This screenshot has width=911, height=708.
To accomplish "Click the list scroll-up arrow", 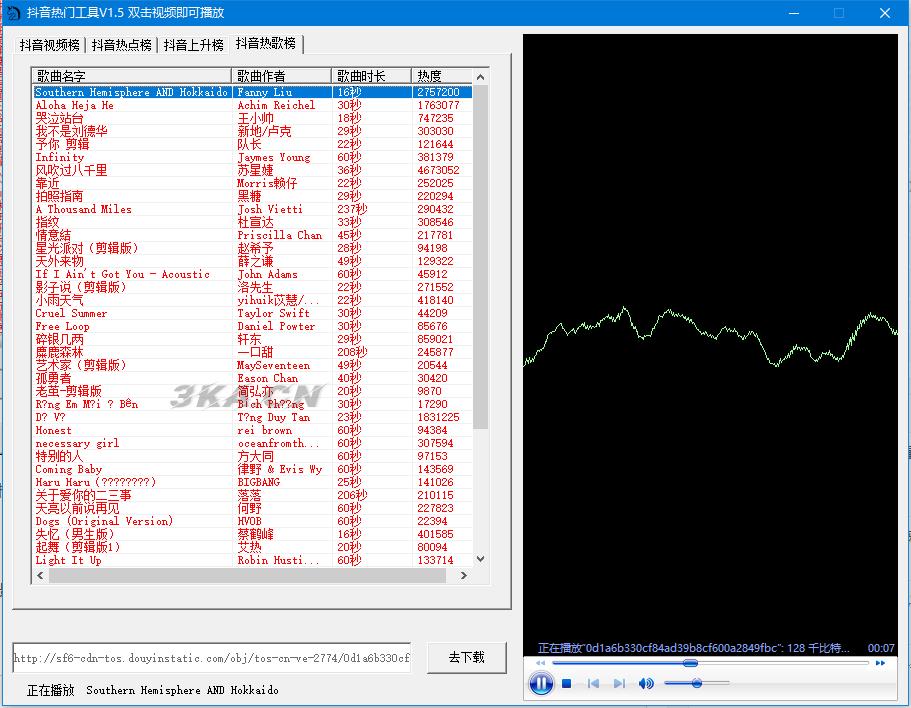I will click(480, 77).
